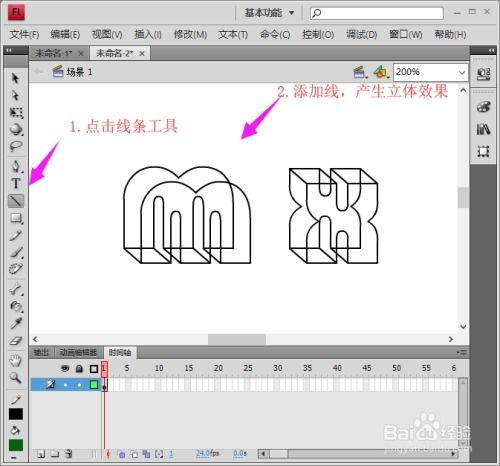500x466 pixels.
Task: Select the Text tool
Action: [x=16, y=183]
